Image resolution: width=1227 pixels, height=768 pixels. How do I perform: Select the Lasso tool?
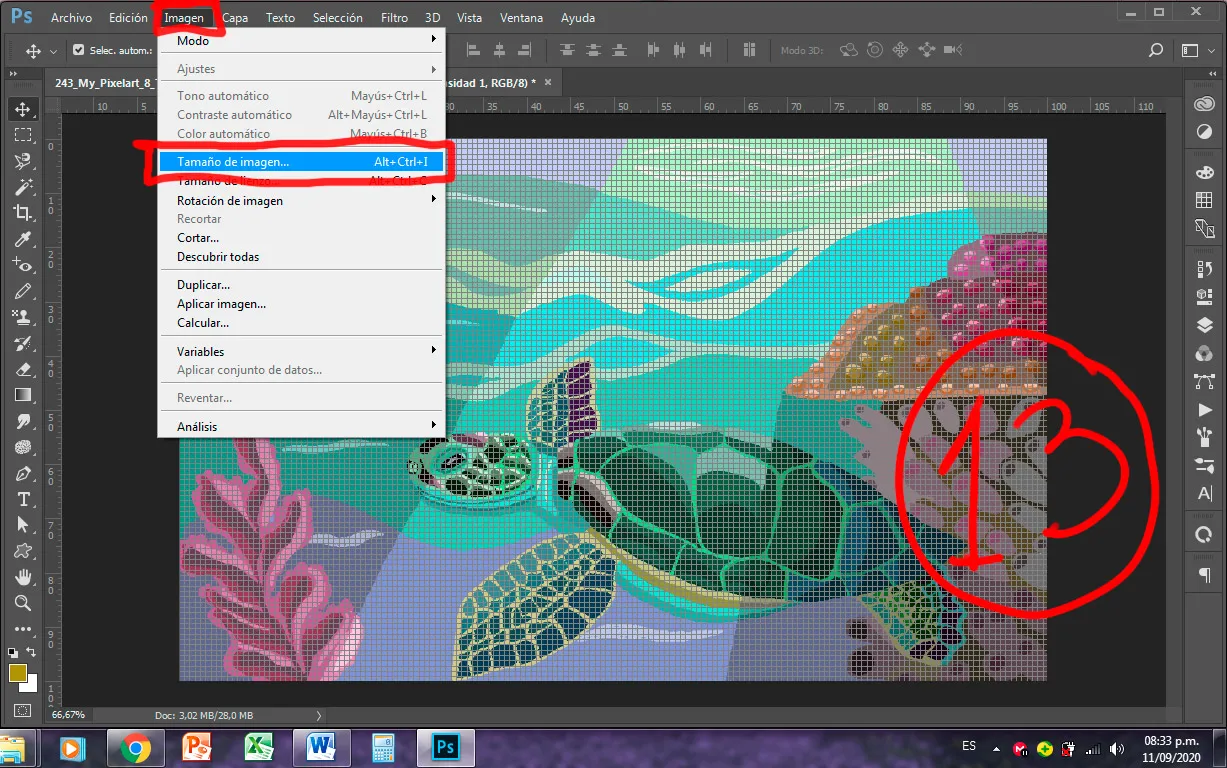point(22,160)
